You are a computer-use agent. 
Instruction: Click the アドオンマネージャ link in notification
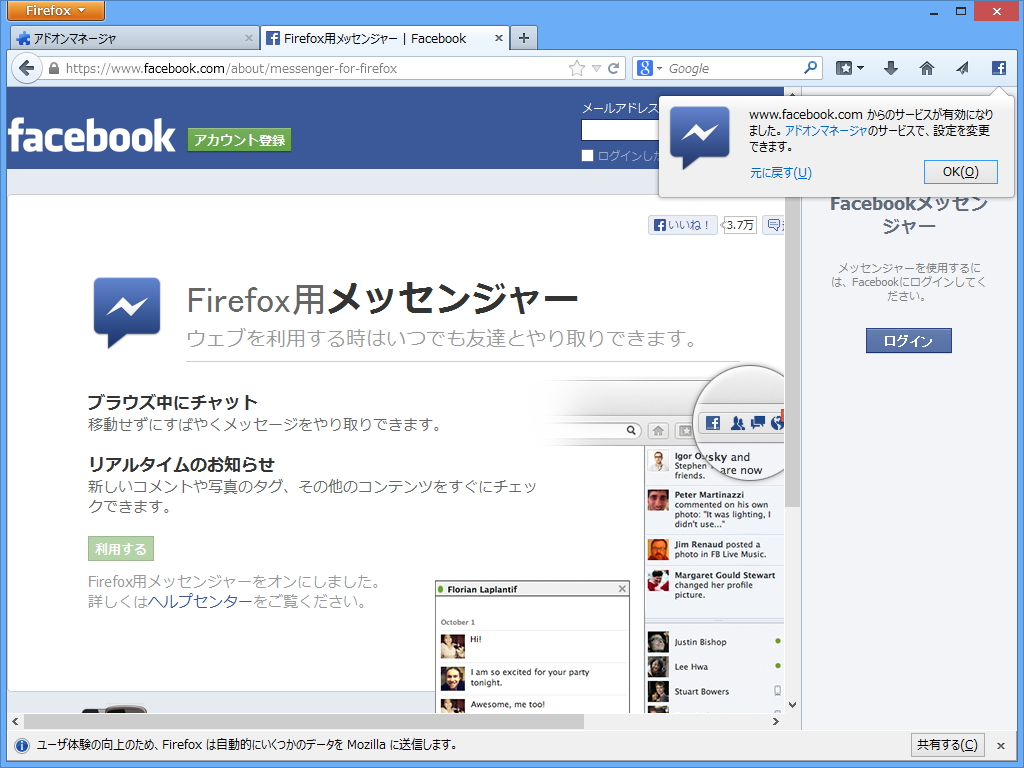point(825,131)
